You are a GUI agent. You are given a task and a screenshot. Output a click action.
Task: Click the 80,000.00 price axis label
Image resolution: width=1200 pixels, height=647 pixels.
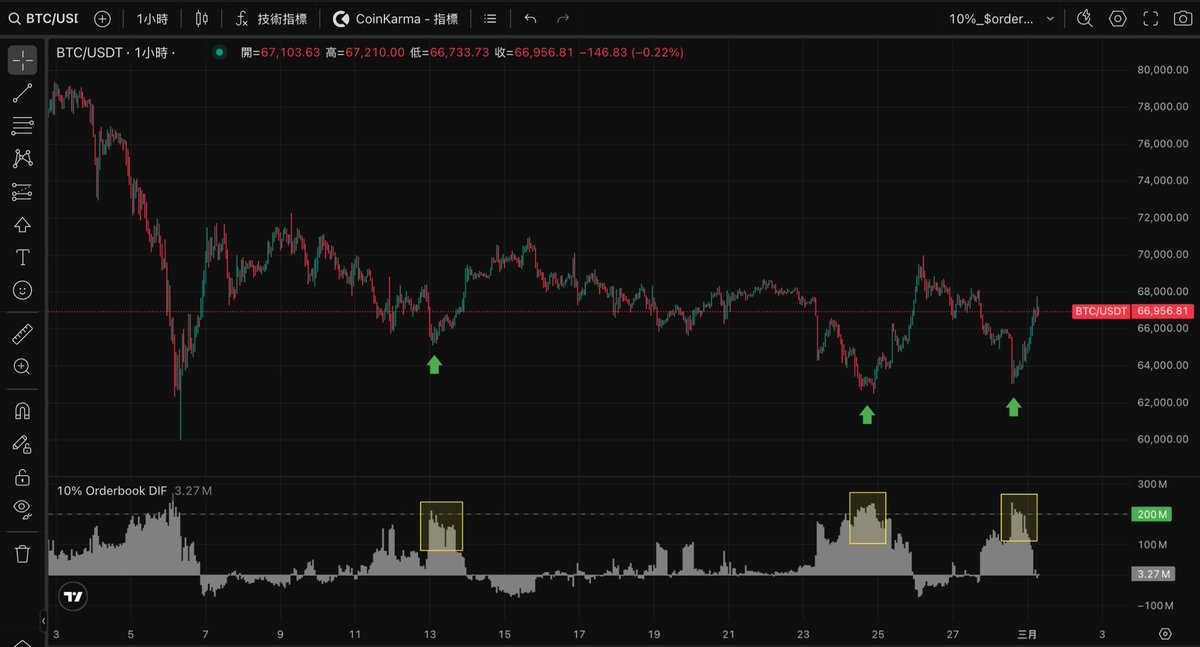tap(1165, 70)
